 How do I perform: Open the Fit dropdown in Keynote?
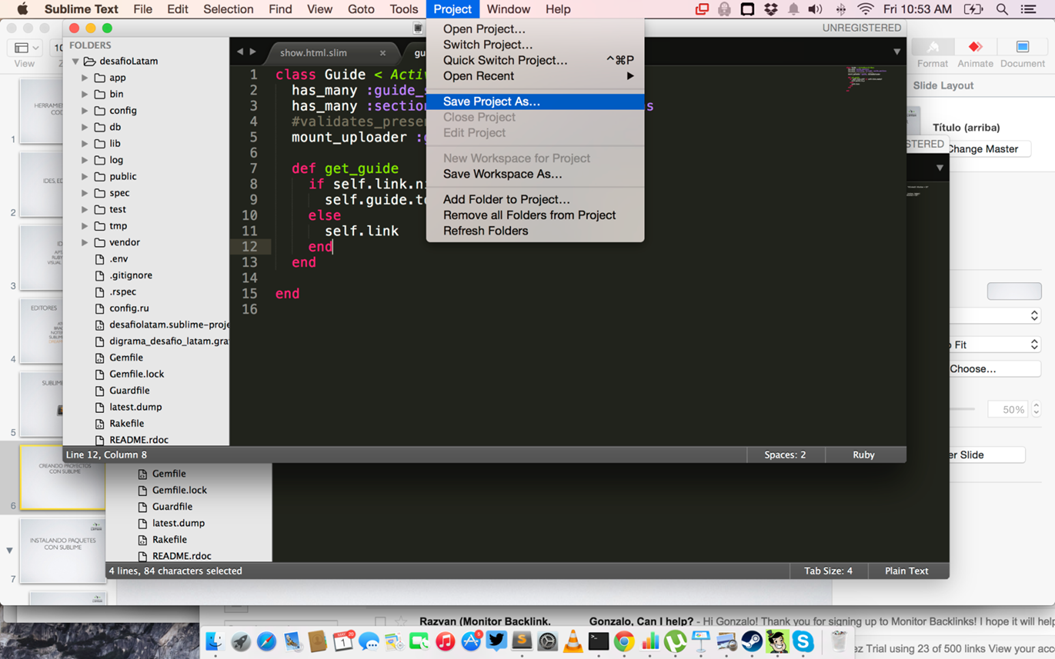click(994, 345)
